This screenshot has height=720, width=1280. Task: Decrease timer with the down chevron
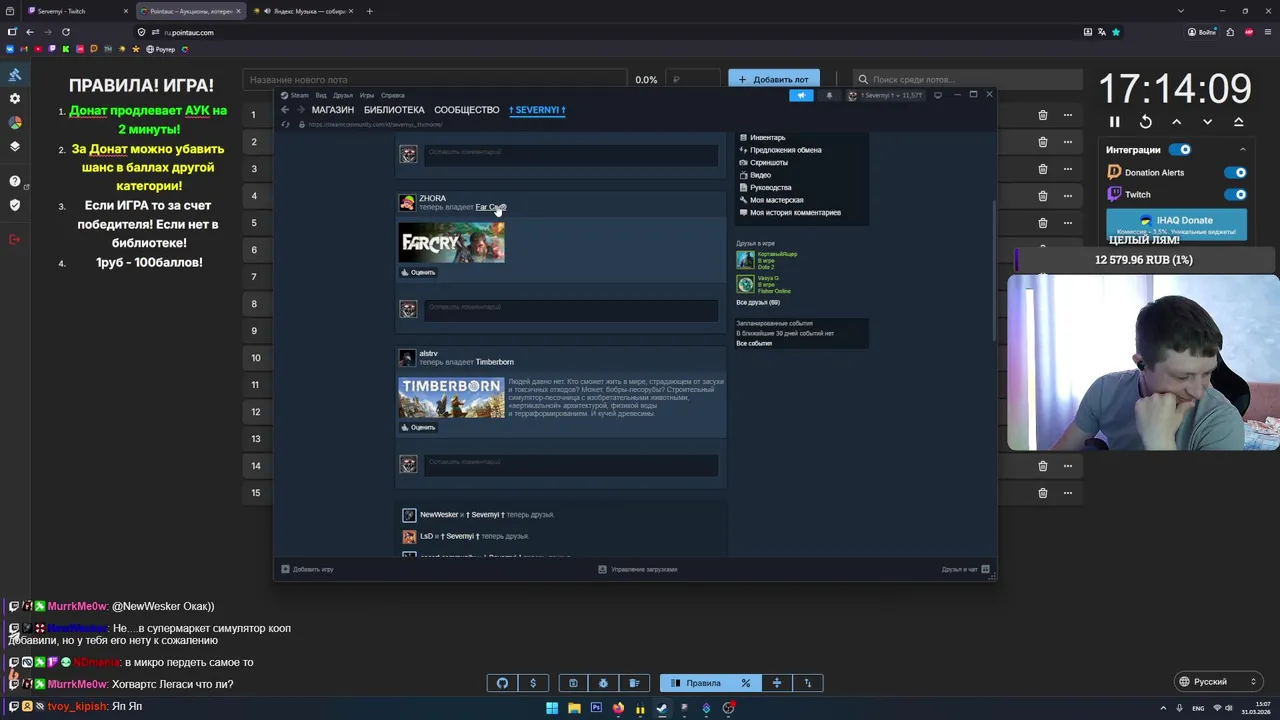pos(1208,122)
